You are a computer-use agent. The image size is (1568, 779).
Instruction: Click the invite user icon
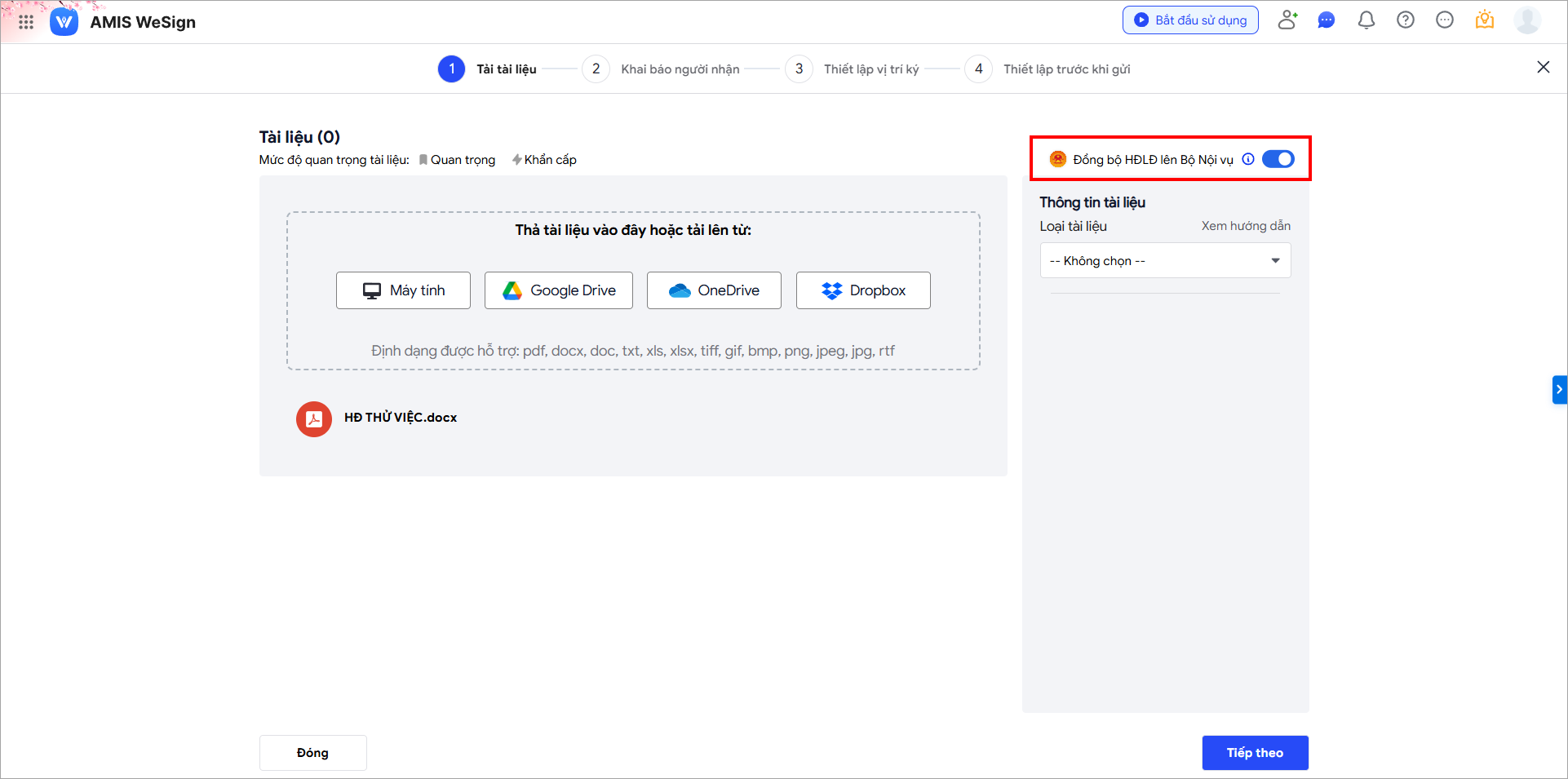tap(1287, 20)
